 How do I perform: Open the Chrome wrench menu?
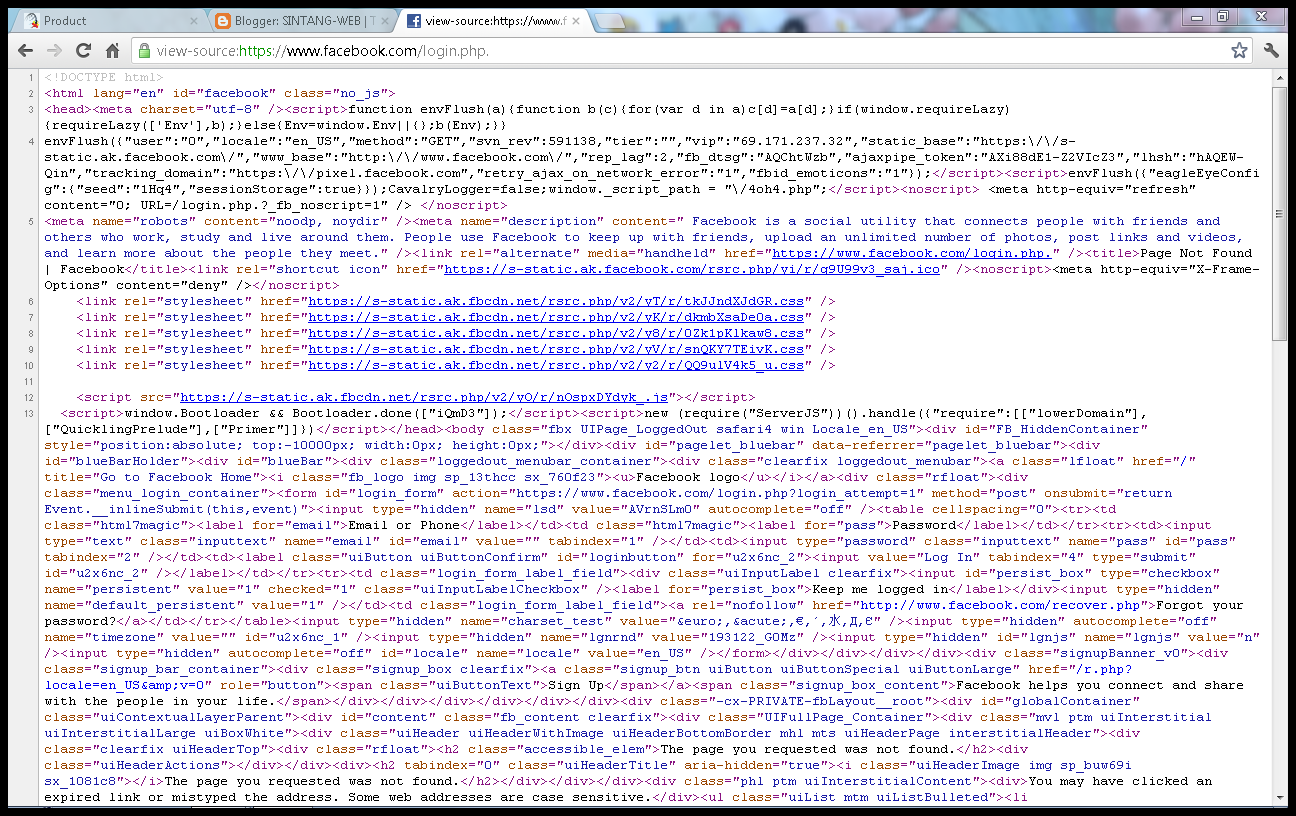click(x=1272, y=51)
